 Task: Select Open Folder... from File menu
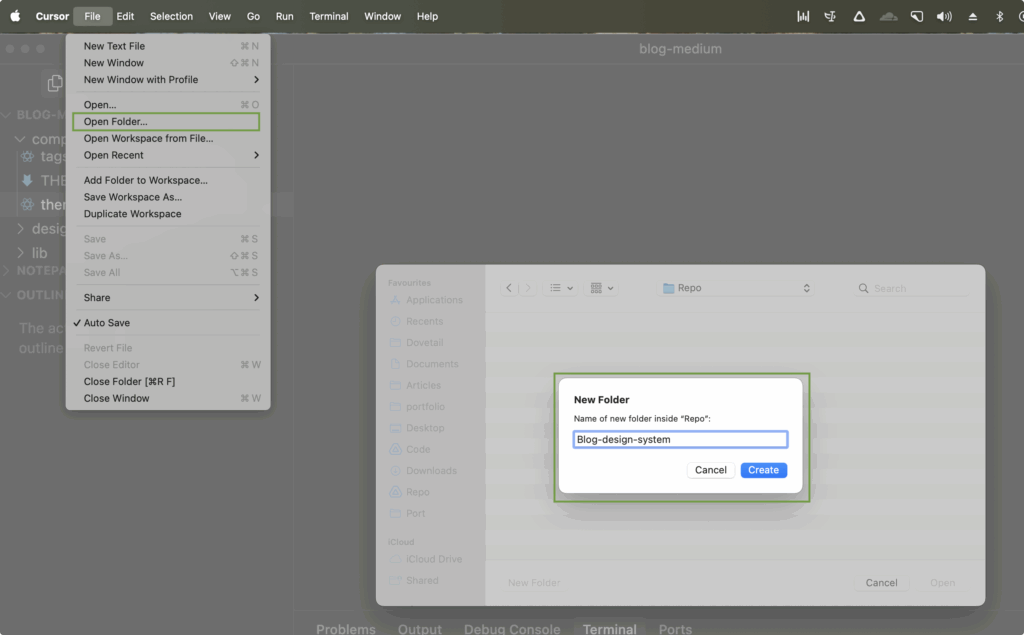[x=115, y=122]
